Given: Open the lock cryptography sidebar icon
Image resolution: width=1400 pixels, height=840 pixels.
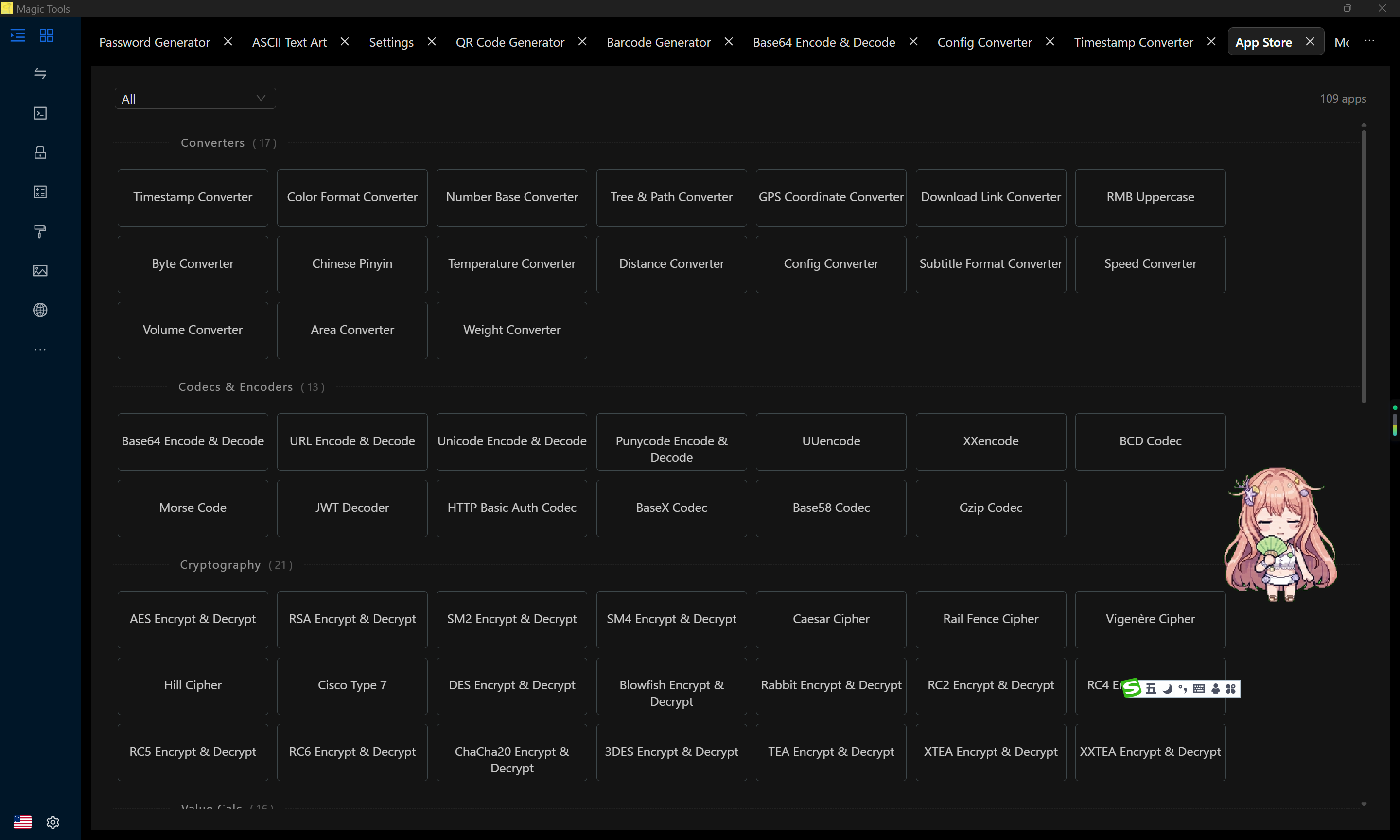Looking at the screenshot, I should pos(40,152).
